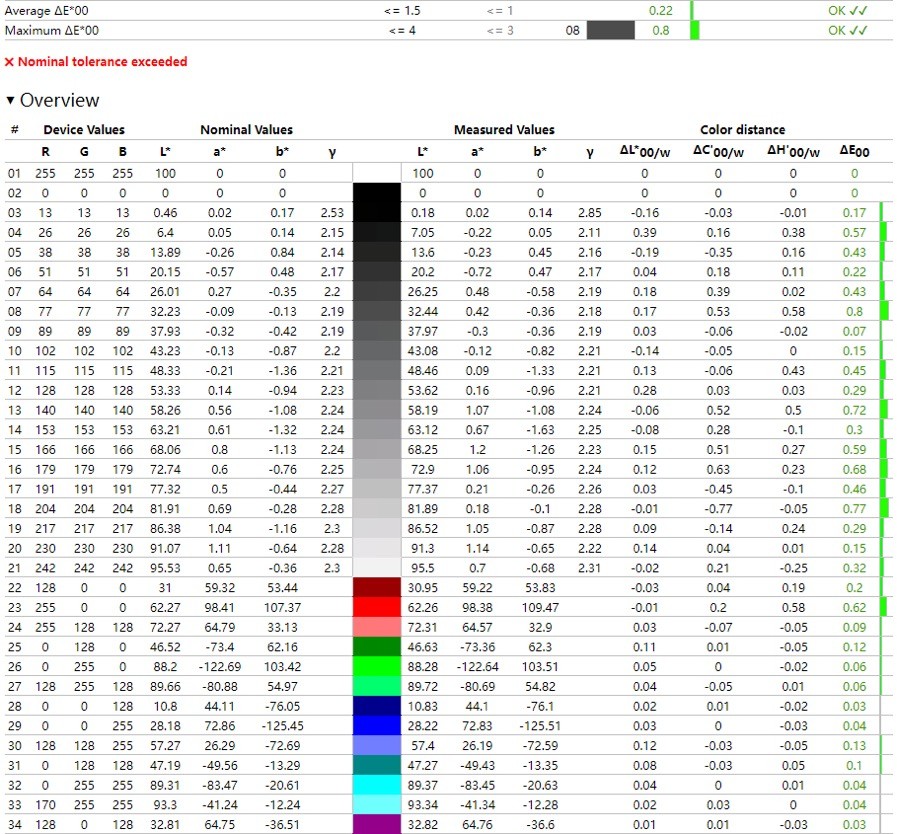
Task: Click the nominal L* 53.33 in row 12
Action: pyautogui.click(x=165, y=390)
